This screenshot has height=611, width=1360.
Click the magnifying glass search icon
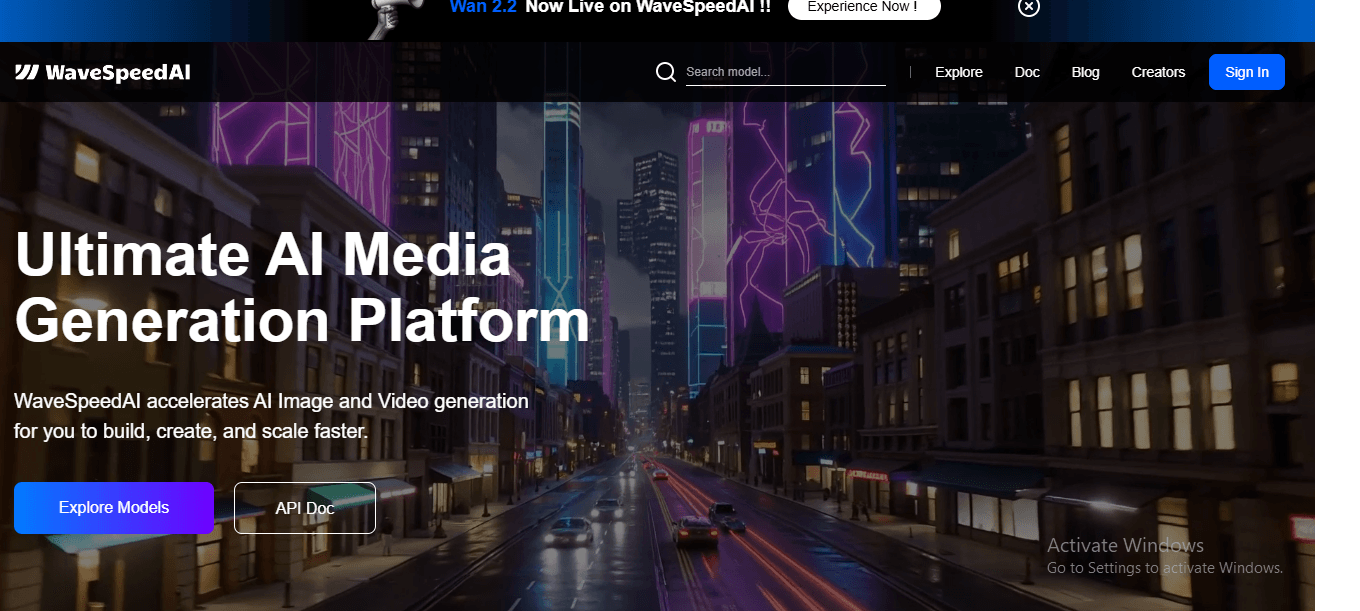(x=666, y=72)
